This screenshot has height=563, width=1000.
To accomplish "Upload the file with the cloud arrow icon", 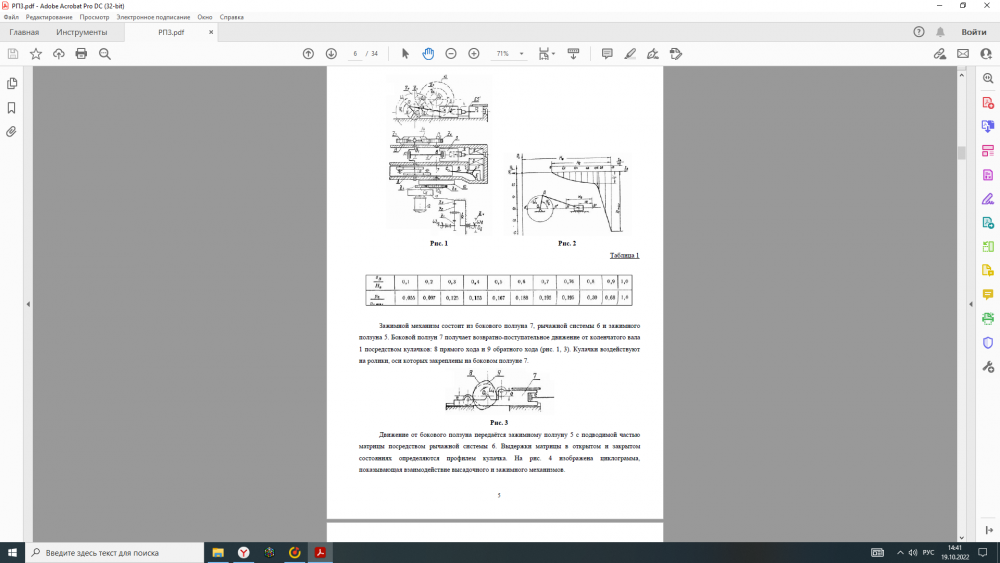I will [x=59, y=54].
